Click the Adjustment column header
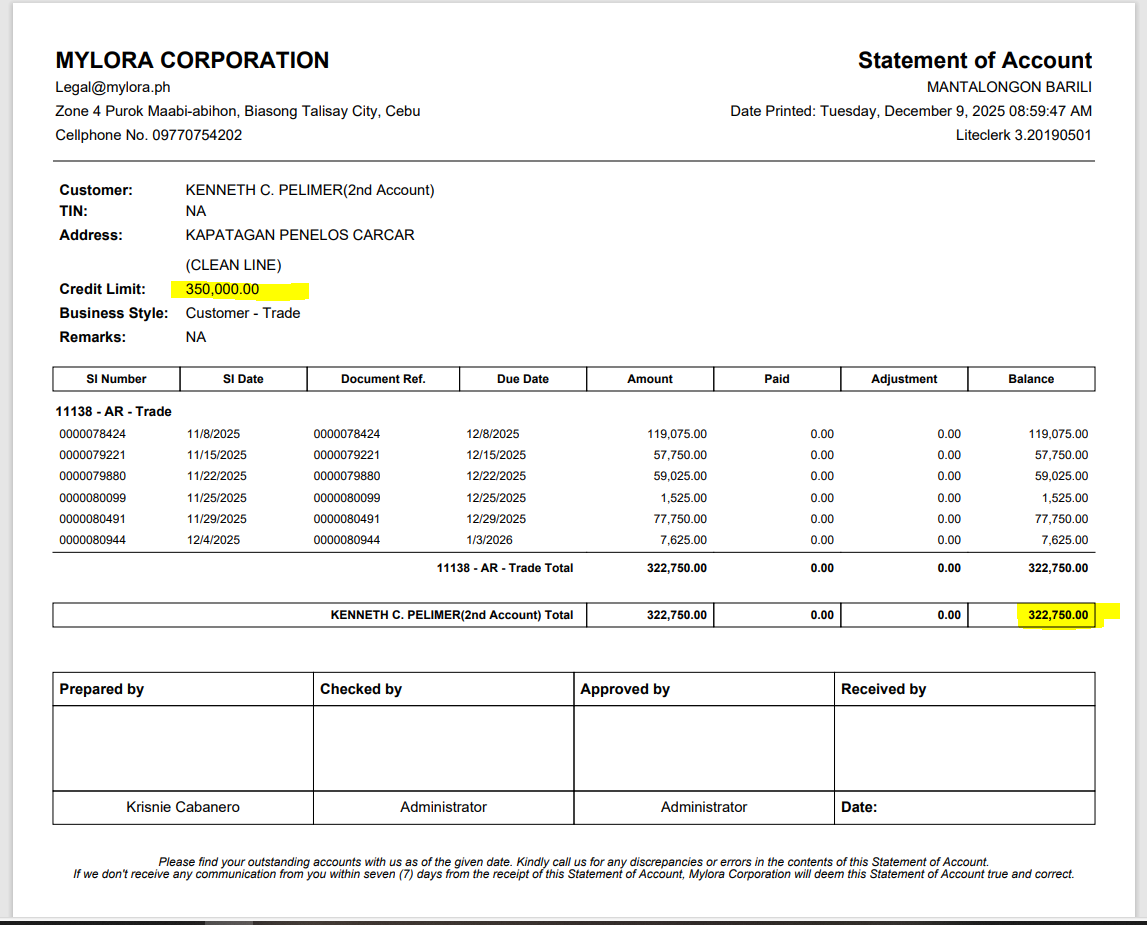Screen dimensions: 1147x925 (904, 379)
